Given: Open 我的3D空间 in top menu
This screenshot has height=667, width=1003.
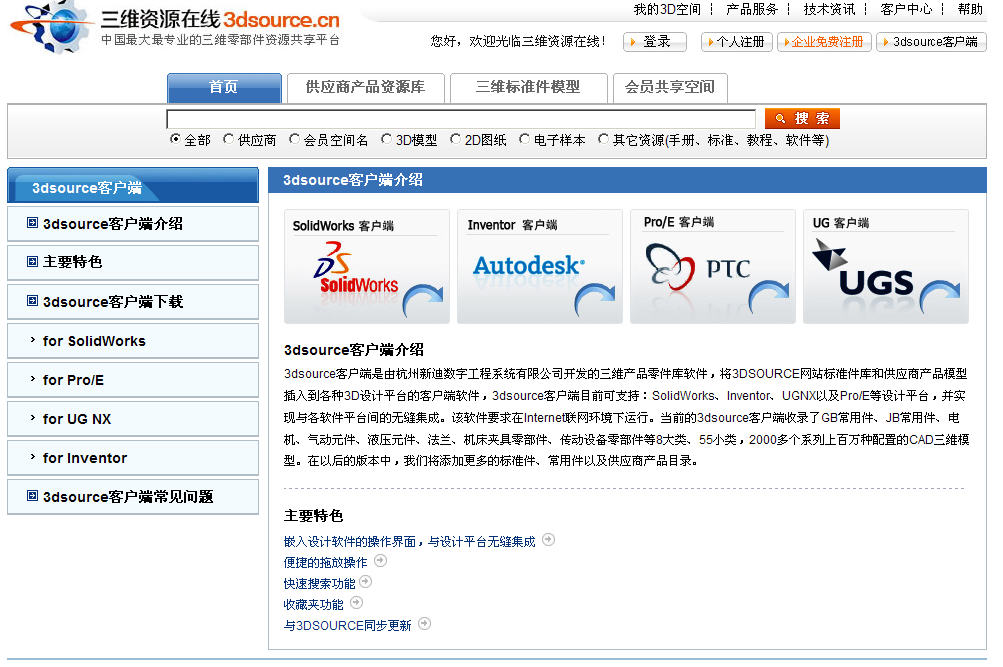Looking at the screenshot, I should [667, 10].
